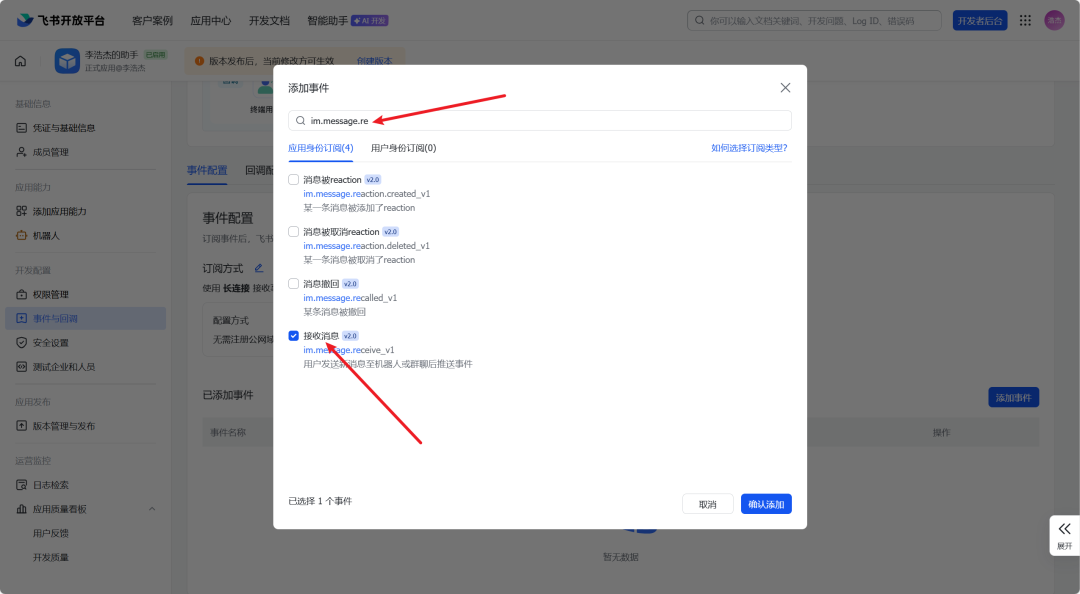Open the home icon above the sidebar
This screenshot has height=594, width=1080.
(x=20, y=61)
